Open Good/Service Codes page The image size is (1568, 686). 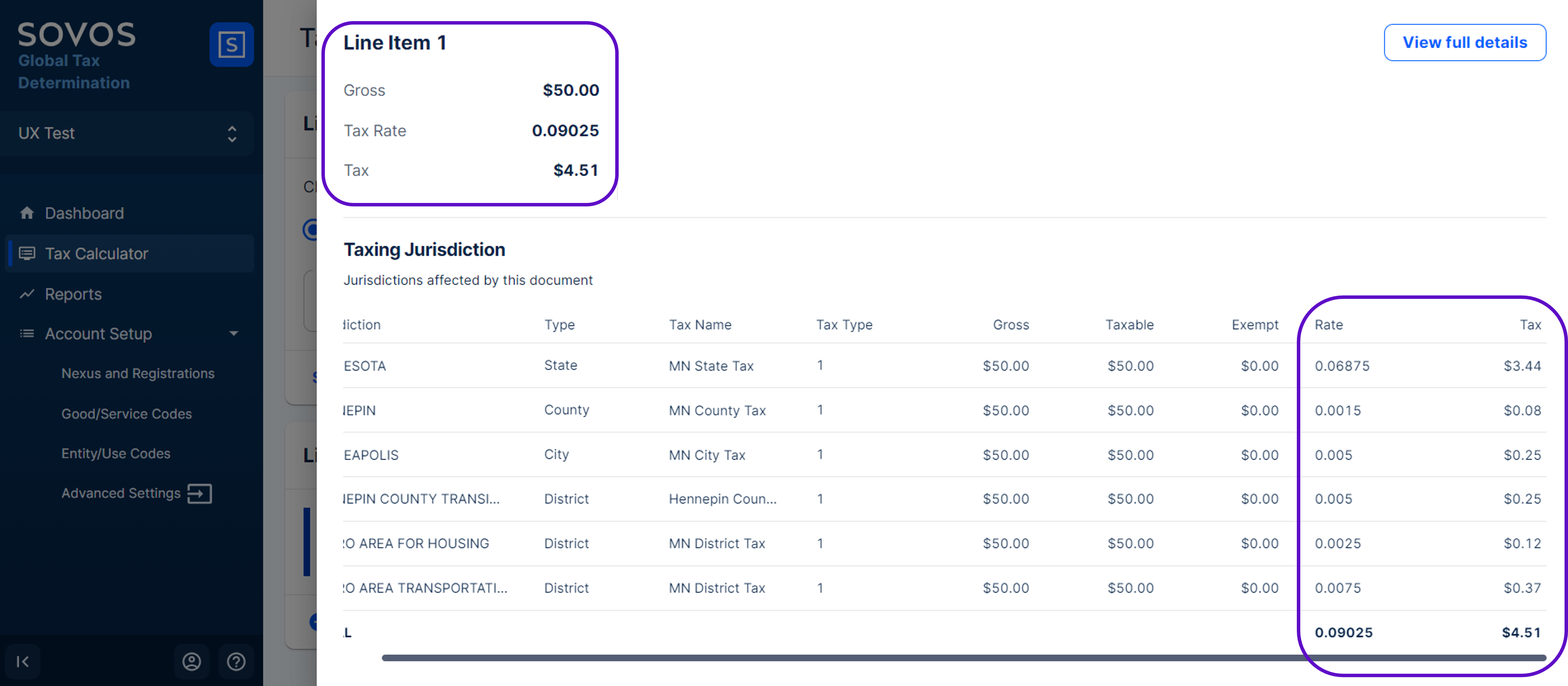pos(127,414)
